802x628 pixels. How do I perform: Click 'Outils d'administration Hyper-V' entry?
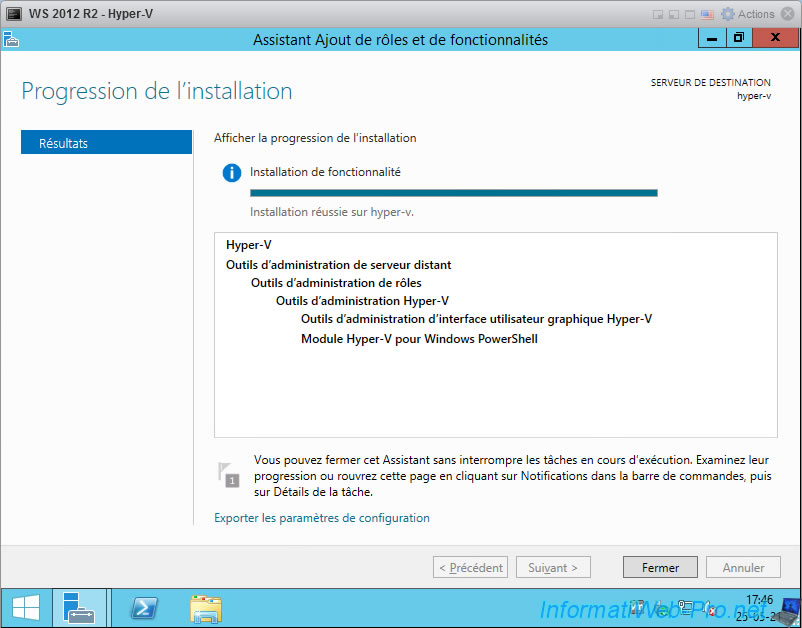(x=362, y=301)
